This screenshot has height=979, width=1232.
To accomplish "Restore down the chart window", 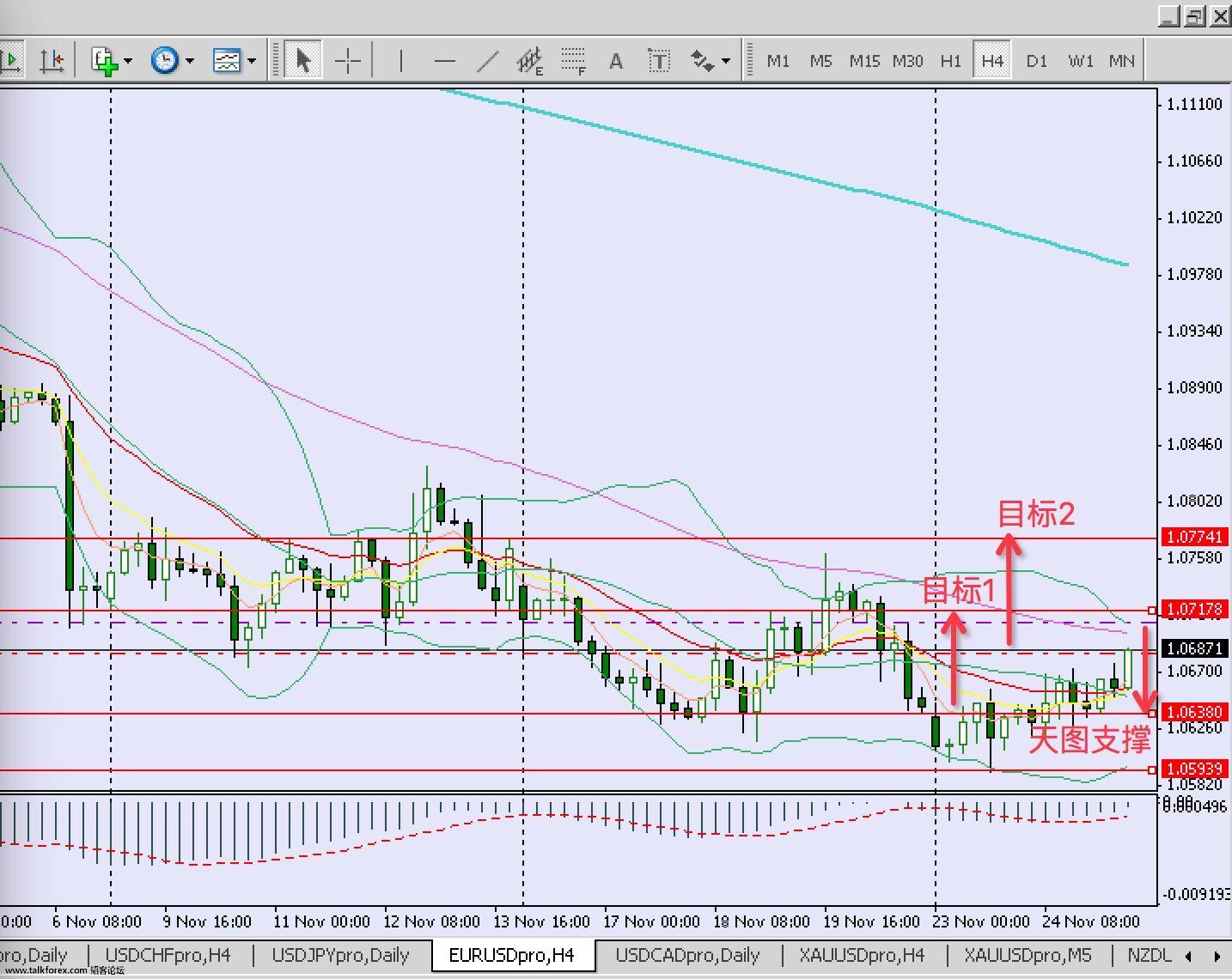I will coord(1195,16).
